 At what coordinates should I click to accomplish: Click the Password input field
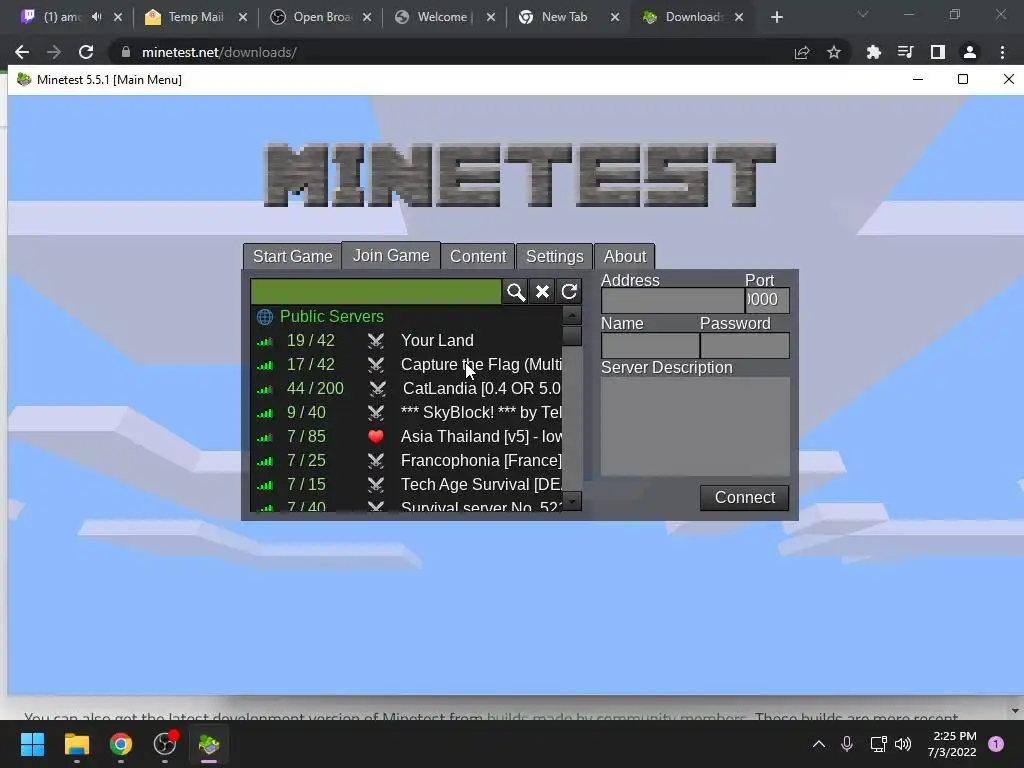744,345
